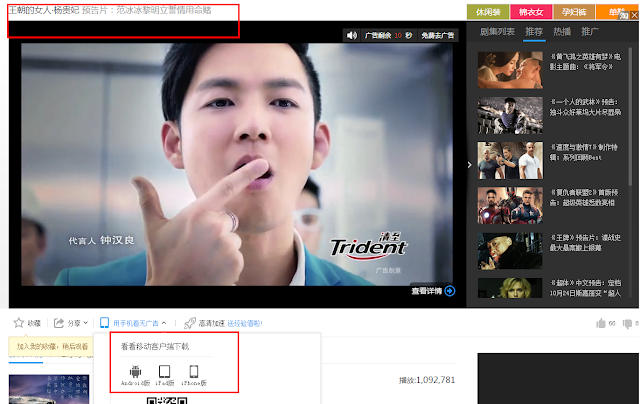Switch to the 热播 tab
640x404 pixels.
(562, 32)
